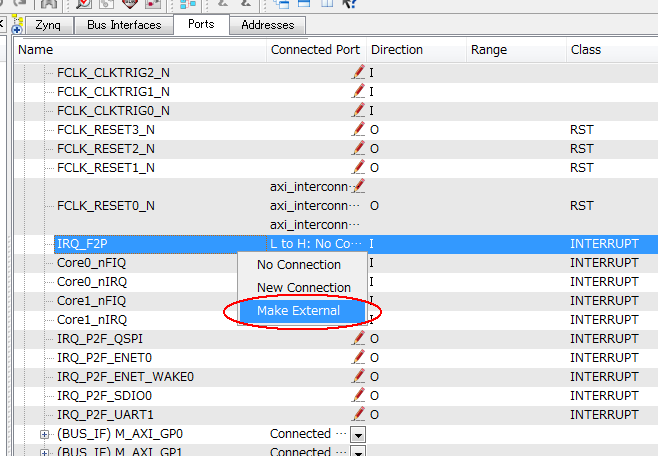Open the Addresses tab
Image resolution: width=658 pixels, height=456 pixels.
pos(268,25)
